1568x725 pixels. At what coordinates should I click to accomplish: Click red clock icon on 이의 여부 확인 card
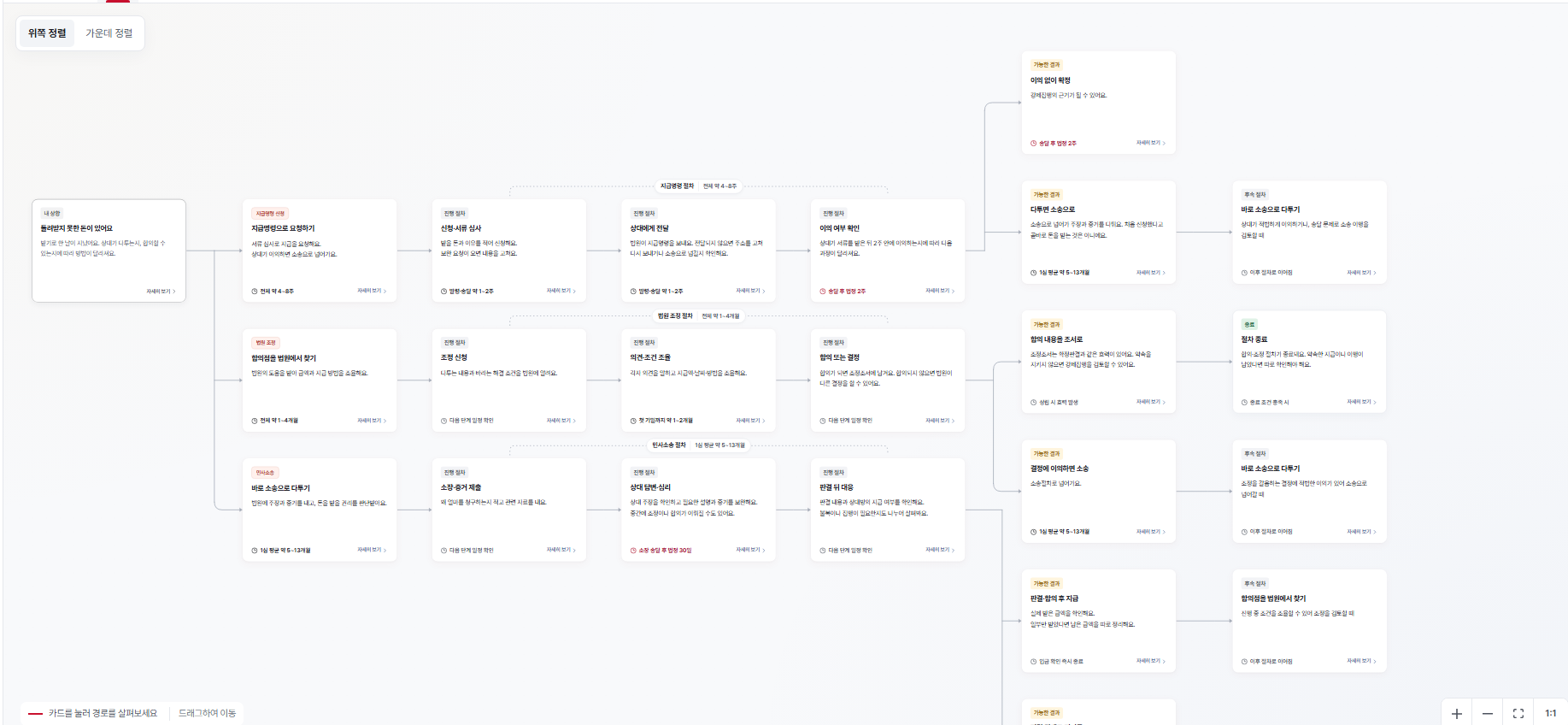823,292
